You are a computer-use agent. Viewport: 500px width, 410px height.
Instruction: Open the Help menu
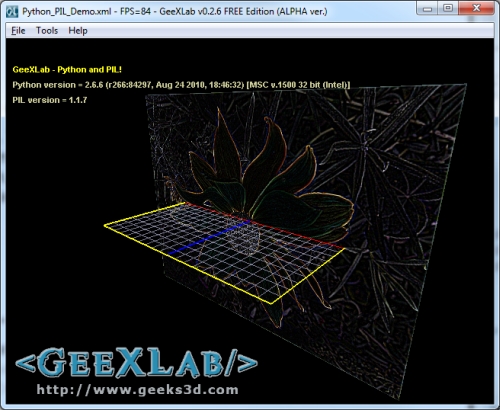click(x=78, y=31)
